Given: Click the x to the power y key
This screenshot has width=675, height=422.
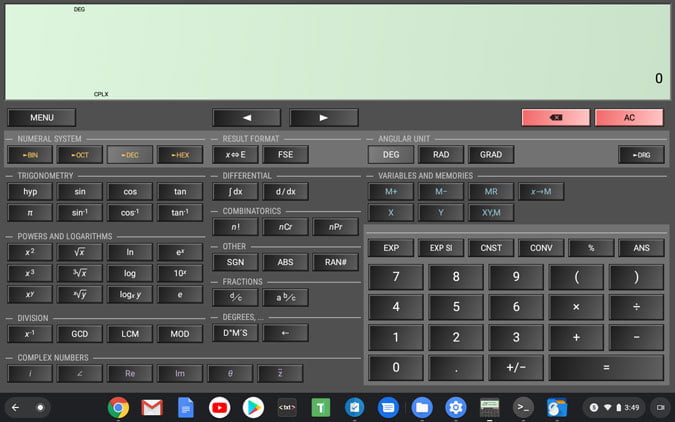Looking at the screenshot, I should tap(30, 295).
